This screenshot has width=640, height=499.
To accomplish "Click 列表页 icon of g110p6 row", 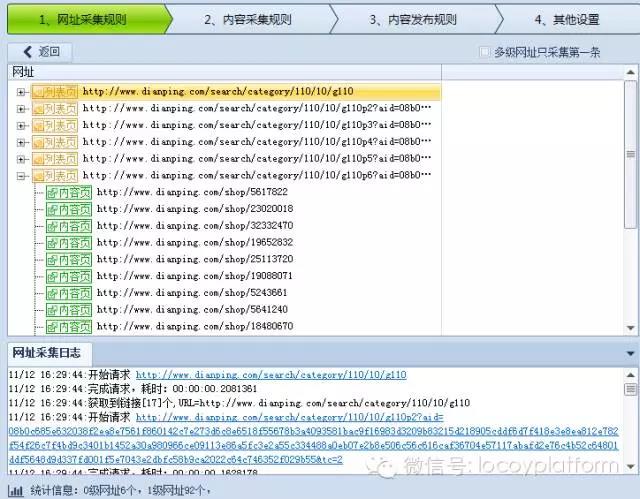I will coord(55,176).
